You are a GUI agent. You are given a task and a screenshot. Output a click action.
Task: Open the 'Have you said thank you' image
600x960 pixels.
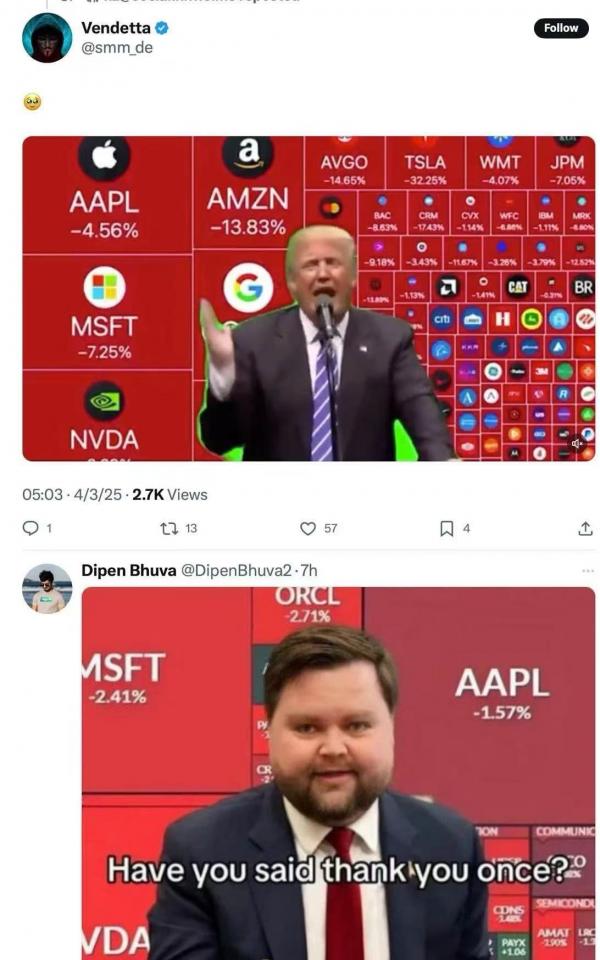click(x=338, y=773)
